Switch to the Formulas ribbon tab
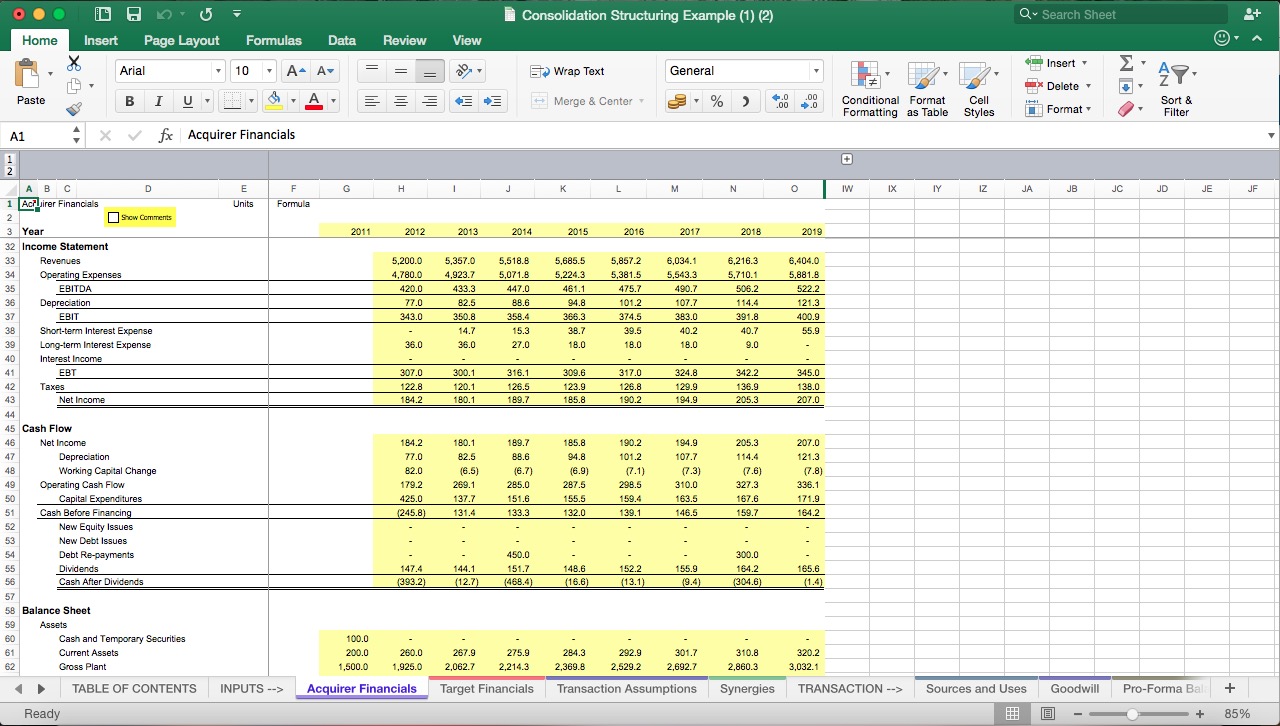Viewport: 1280px width, 726px height. click(x=273, y=40)
